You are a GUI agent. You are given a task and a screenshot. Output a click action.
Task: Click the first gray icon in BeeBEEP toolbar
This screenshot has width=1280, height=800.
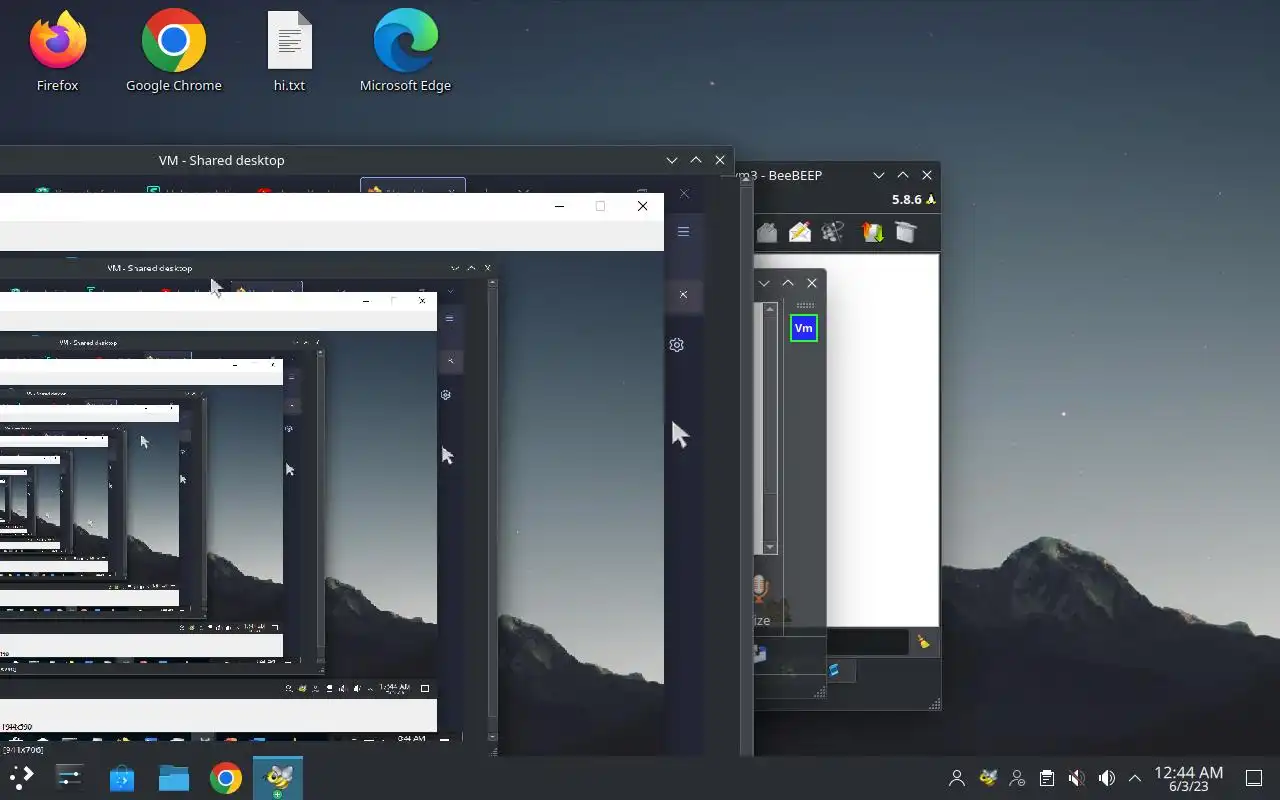[766, 232]
